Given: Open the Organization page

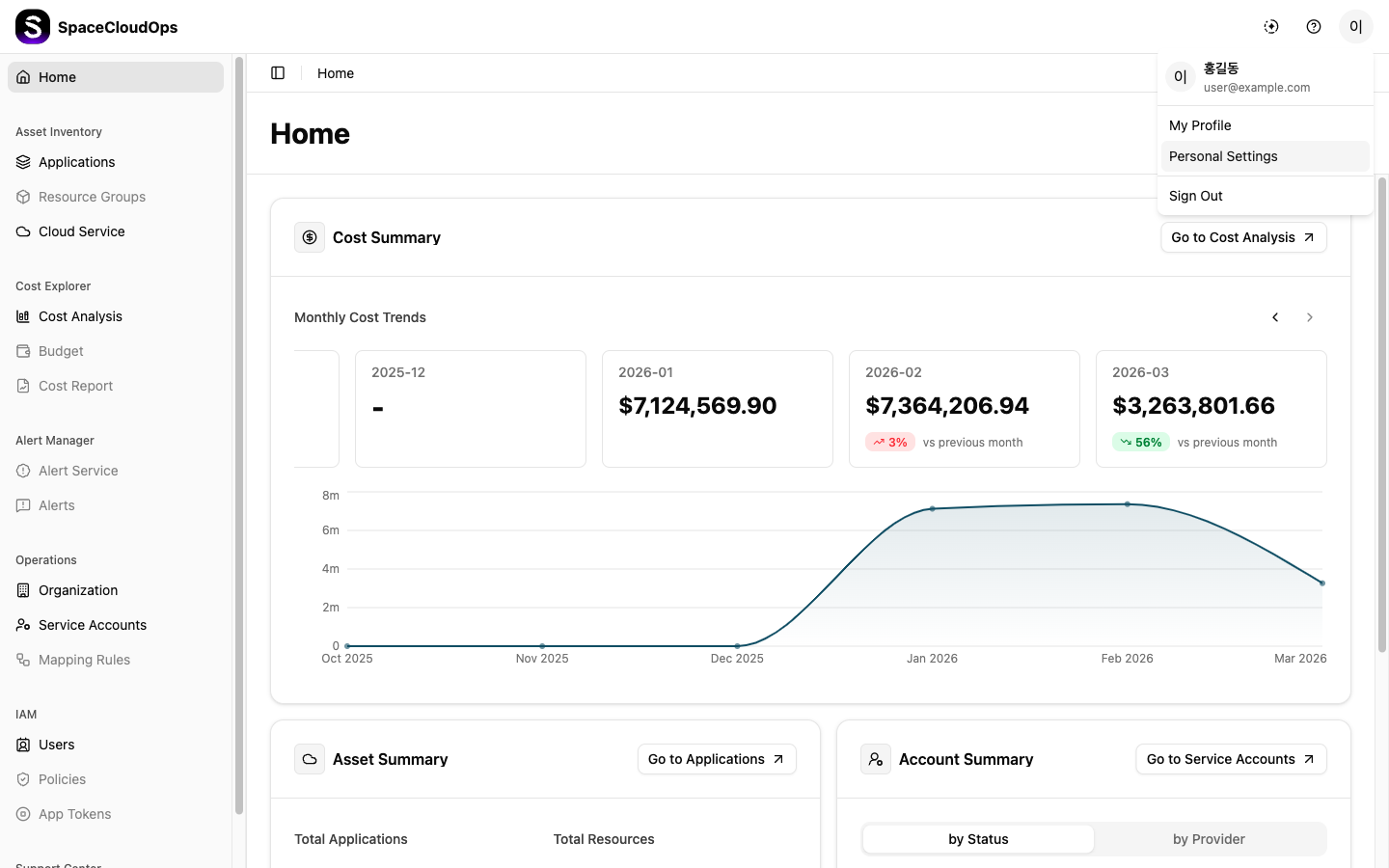Looking at the screenshot, I should [x=77, y=590].
